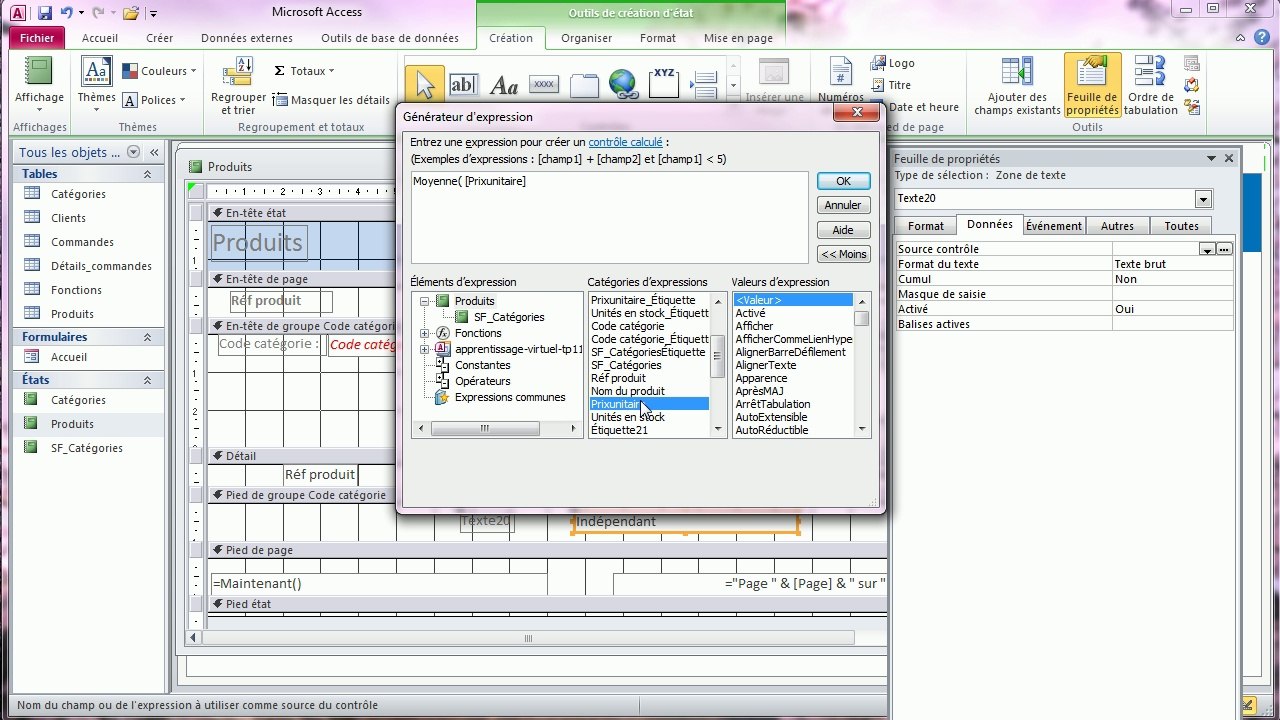
Task: Open the Fichier tab
Action: pos(37,38)
